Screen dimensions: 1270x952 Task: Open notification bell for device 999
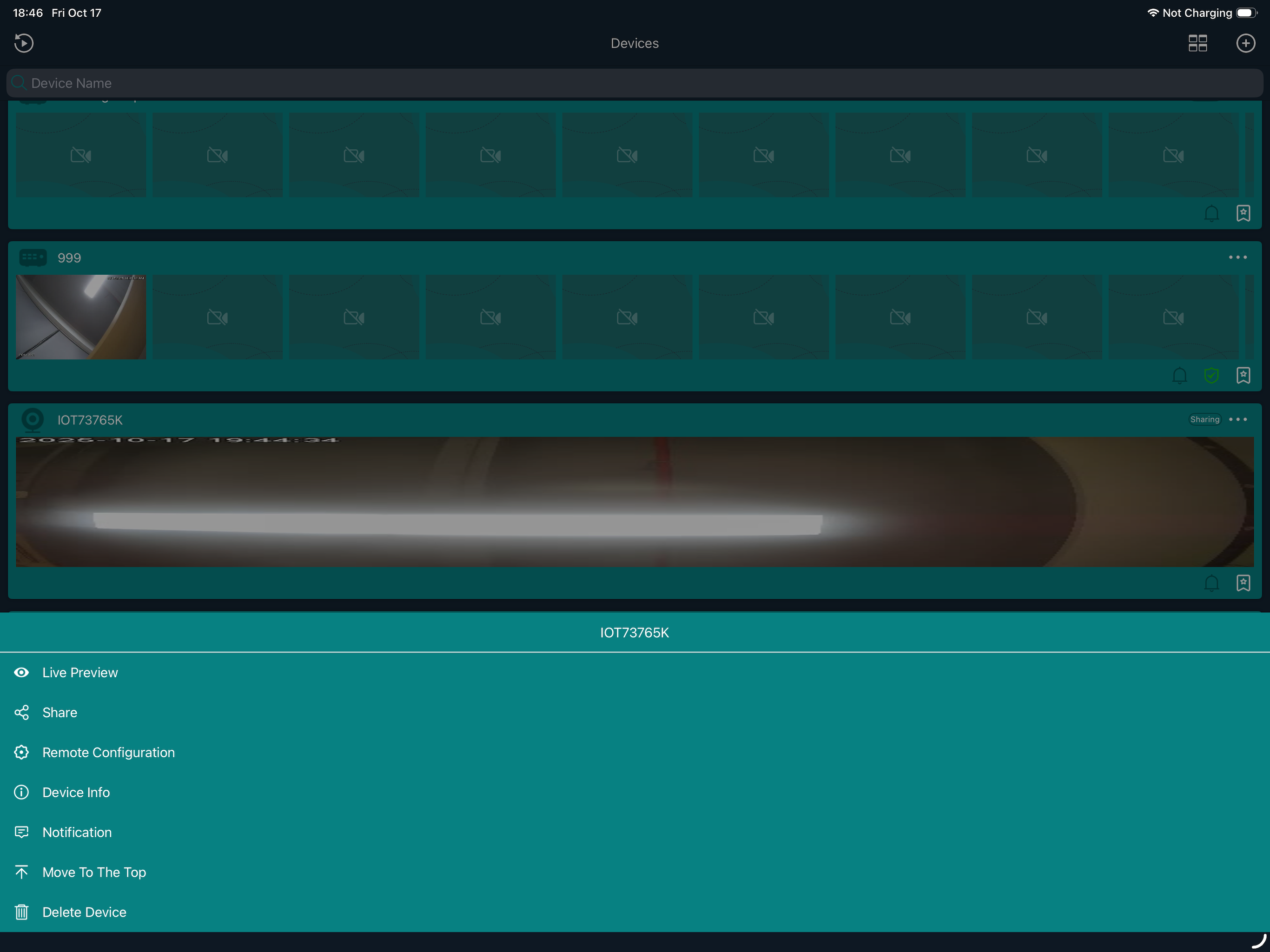coord(1179,376)
